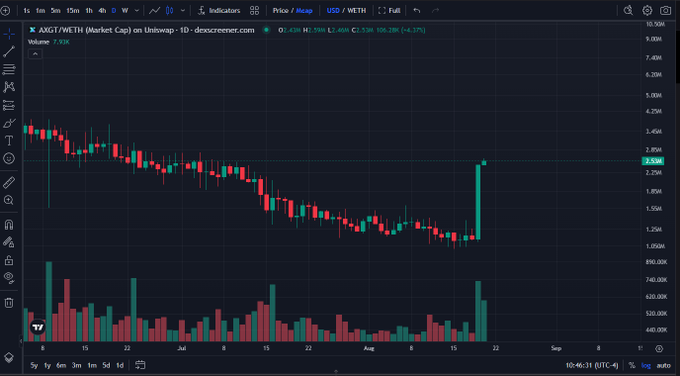
Task: Click the 2.53M current price label
Action: pyautogui.click(x=653, y=161)
